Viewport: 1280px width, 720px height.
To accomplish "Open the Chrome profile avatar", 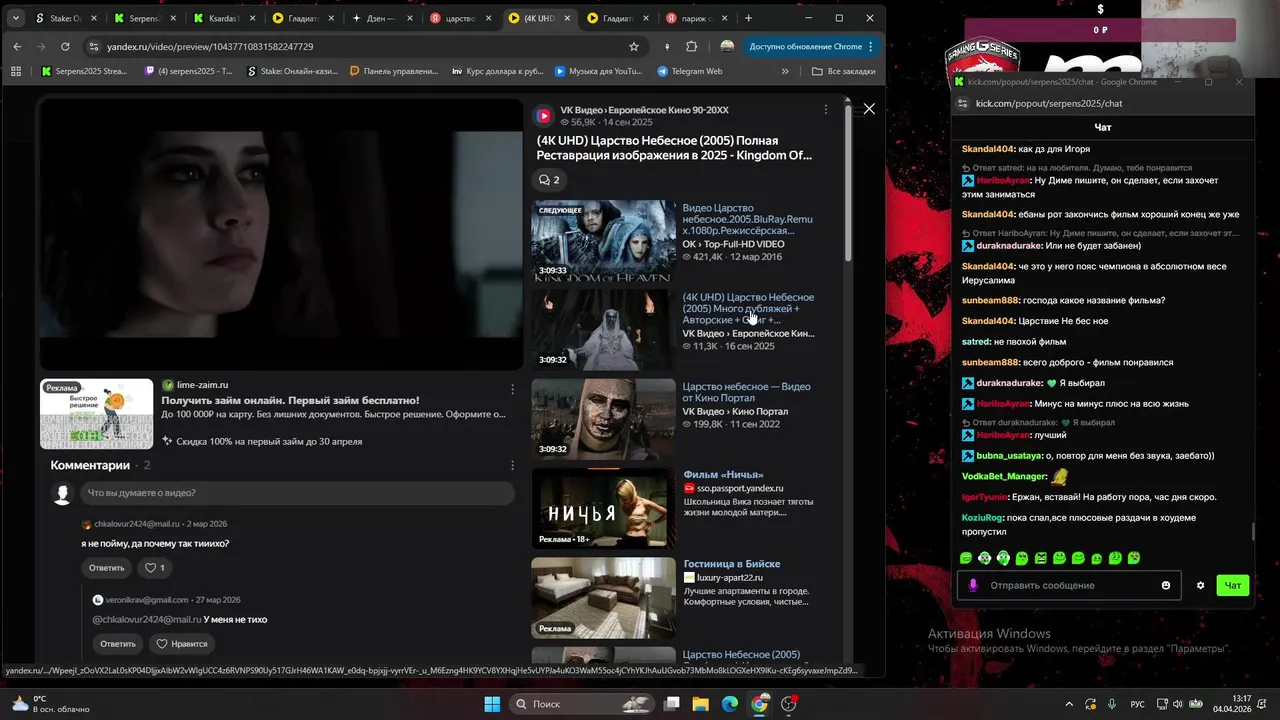I will 727,46.
